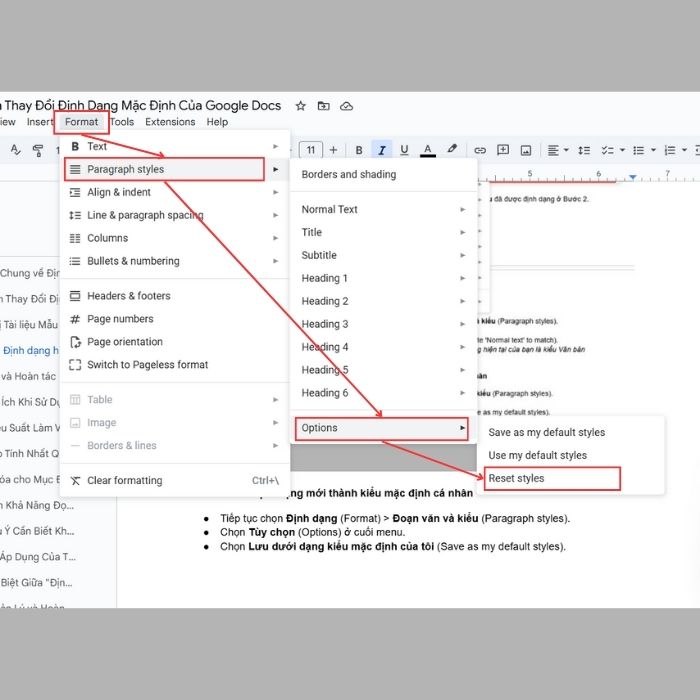Open Line & paragraph spacing submenu
This screenshot has height=700, width=700.
click(175, 215)
